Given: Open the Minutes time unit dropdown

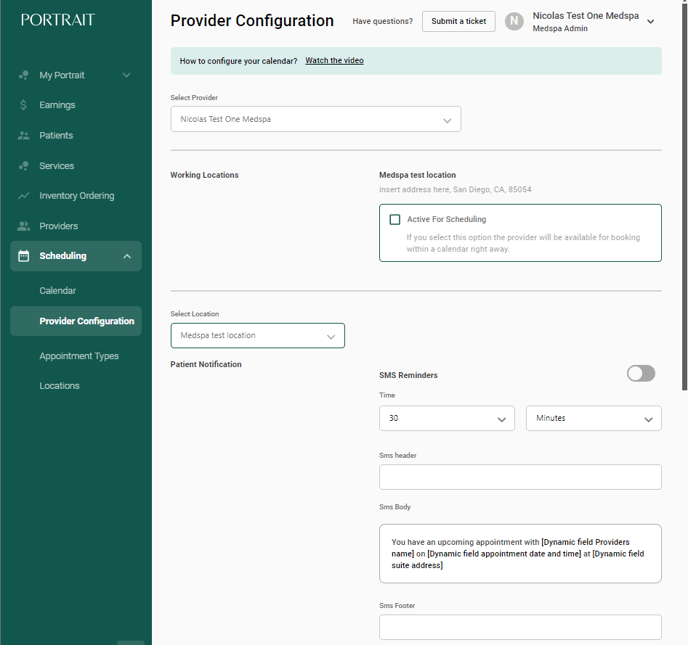Looking at the screenshot, I should click(594, 418).
